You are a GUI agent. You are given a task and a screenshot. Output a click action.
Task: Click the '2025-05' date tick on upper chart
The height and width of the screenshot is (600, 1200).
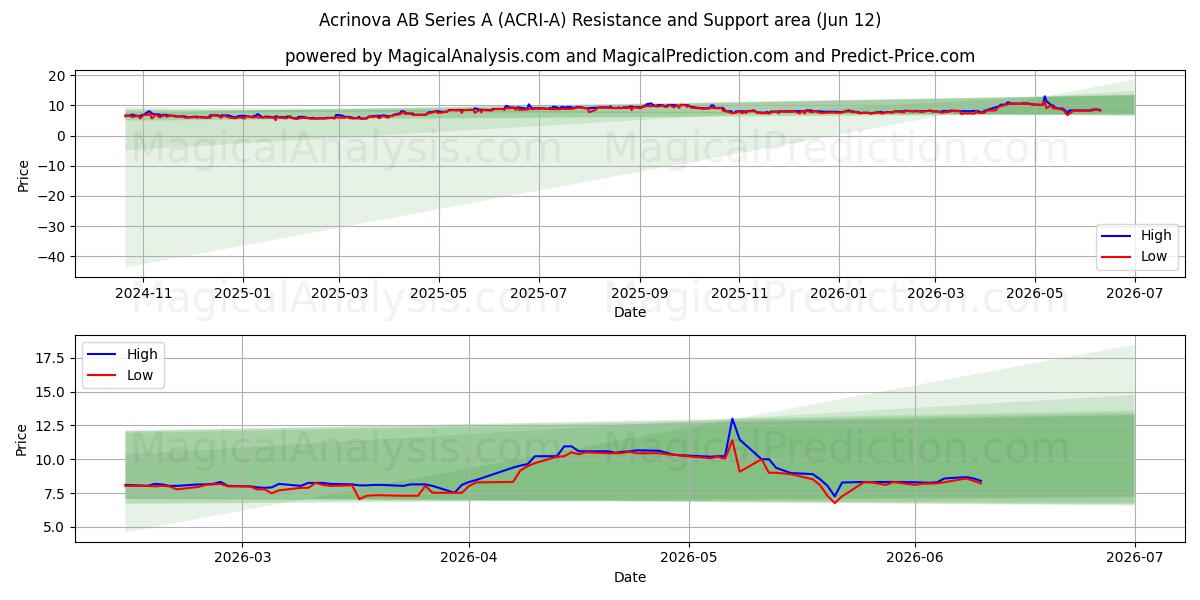[x=439, y=293]
